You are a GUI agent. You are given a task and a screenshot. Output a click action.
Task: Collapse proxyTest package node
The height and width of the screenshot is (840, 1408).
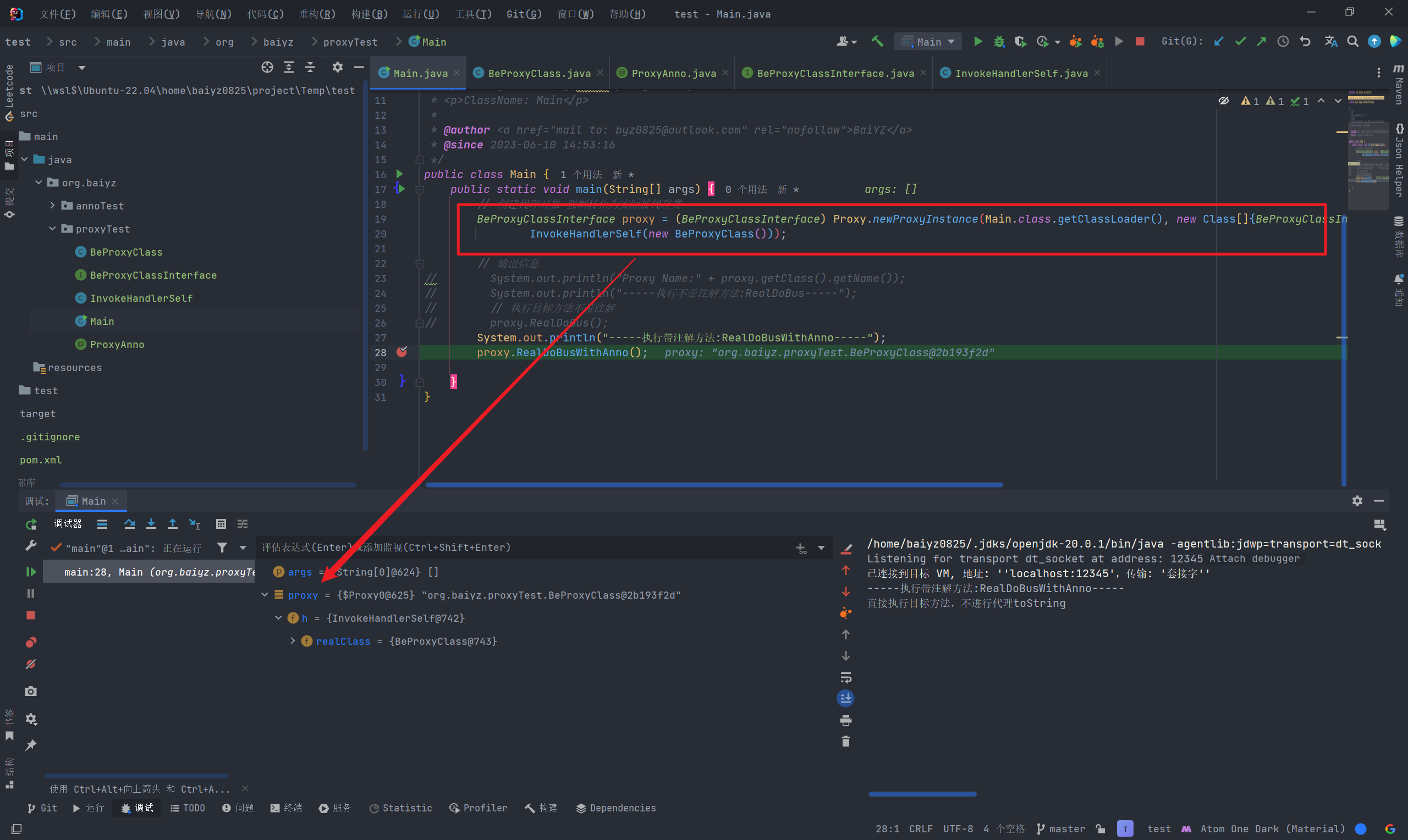[53, 229]
